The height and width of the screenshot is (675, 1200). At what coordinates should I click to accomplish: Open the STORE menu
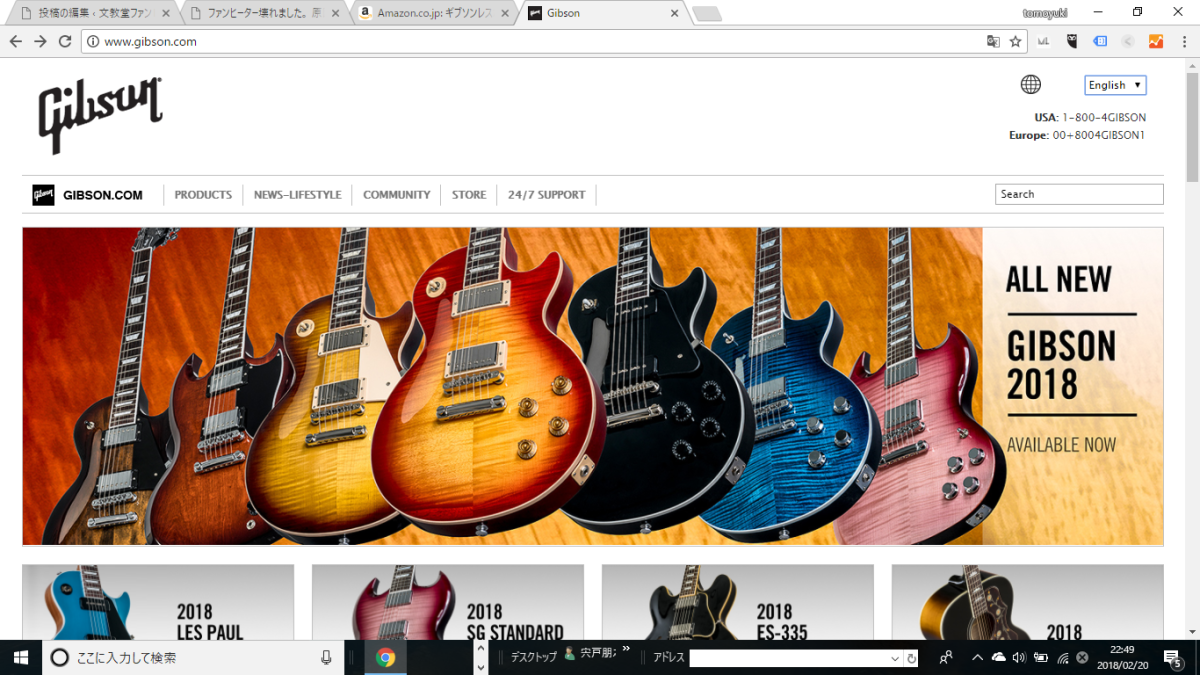tap(469, 195)
